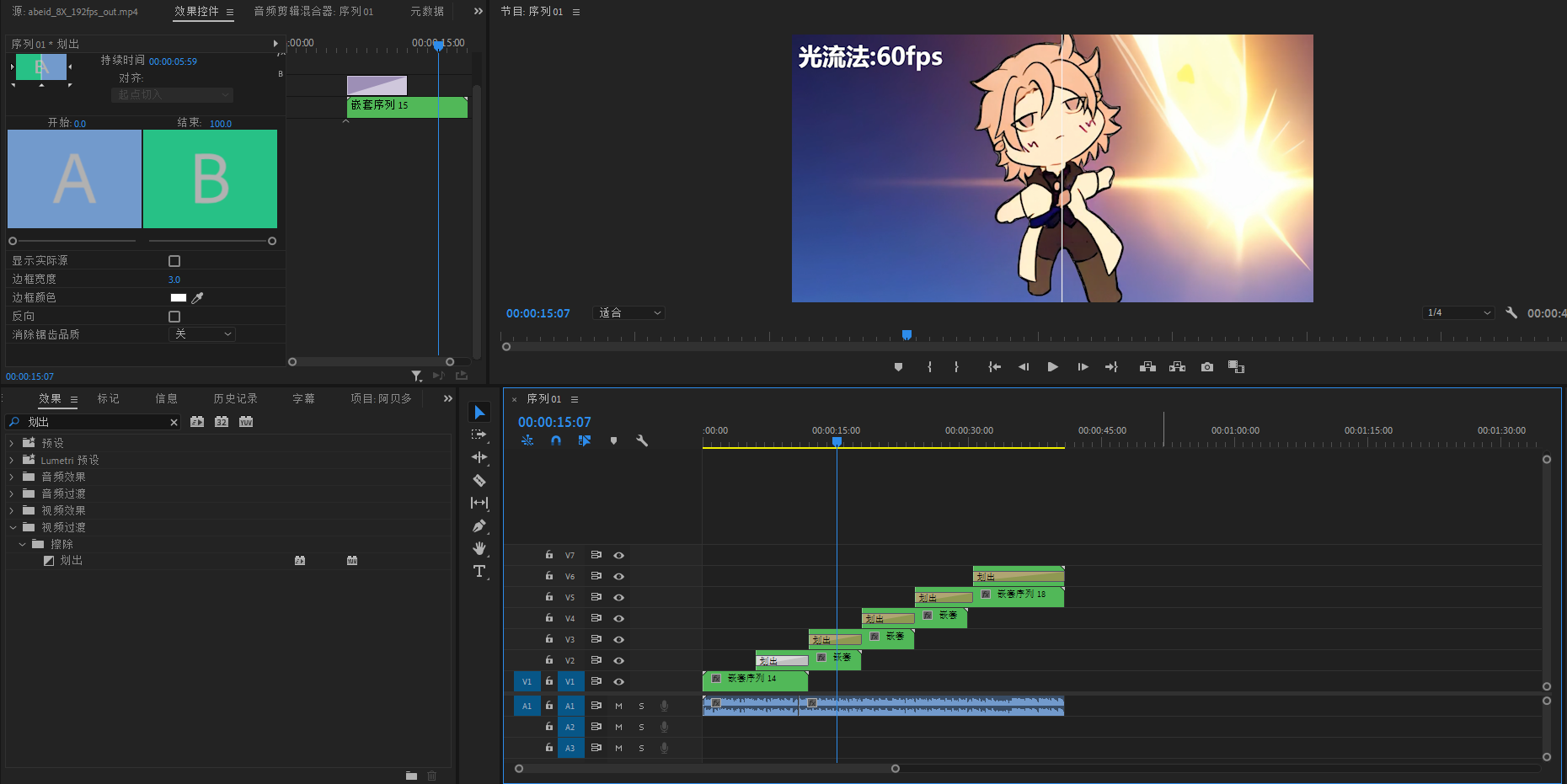Toggle V2 track visibility eye
The width and height of the screenshot is (1567, 784).
pos(618,661)
